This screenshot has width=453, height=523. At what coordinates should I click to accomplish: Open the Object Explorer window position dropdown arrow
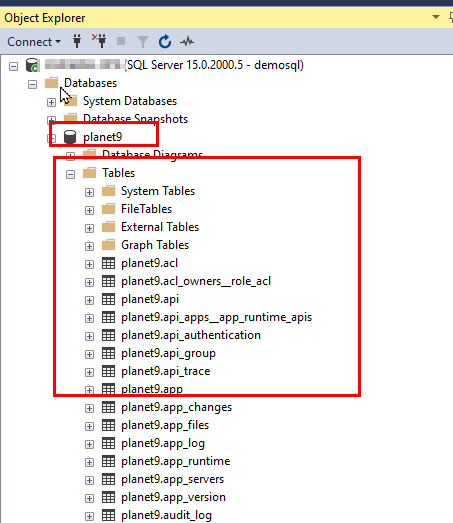(436, 17)
